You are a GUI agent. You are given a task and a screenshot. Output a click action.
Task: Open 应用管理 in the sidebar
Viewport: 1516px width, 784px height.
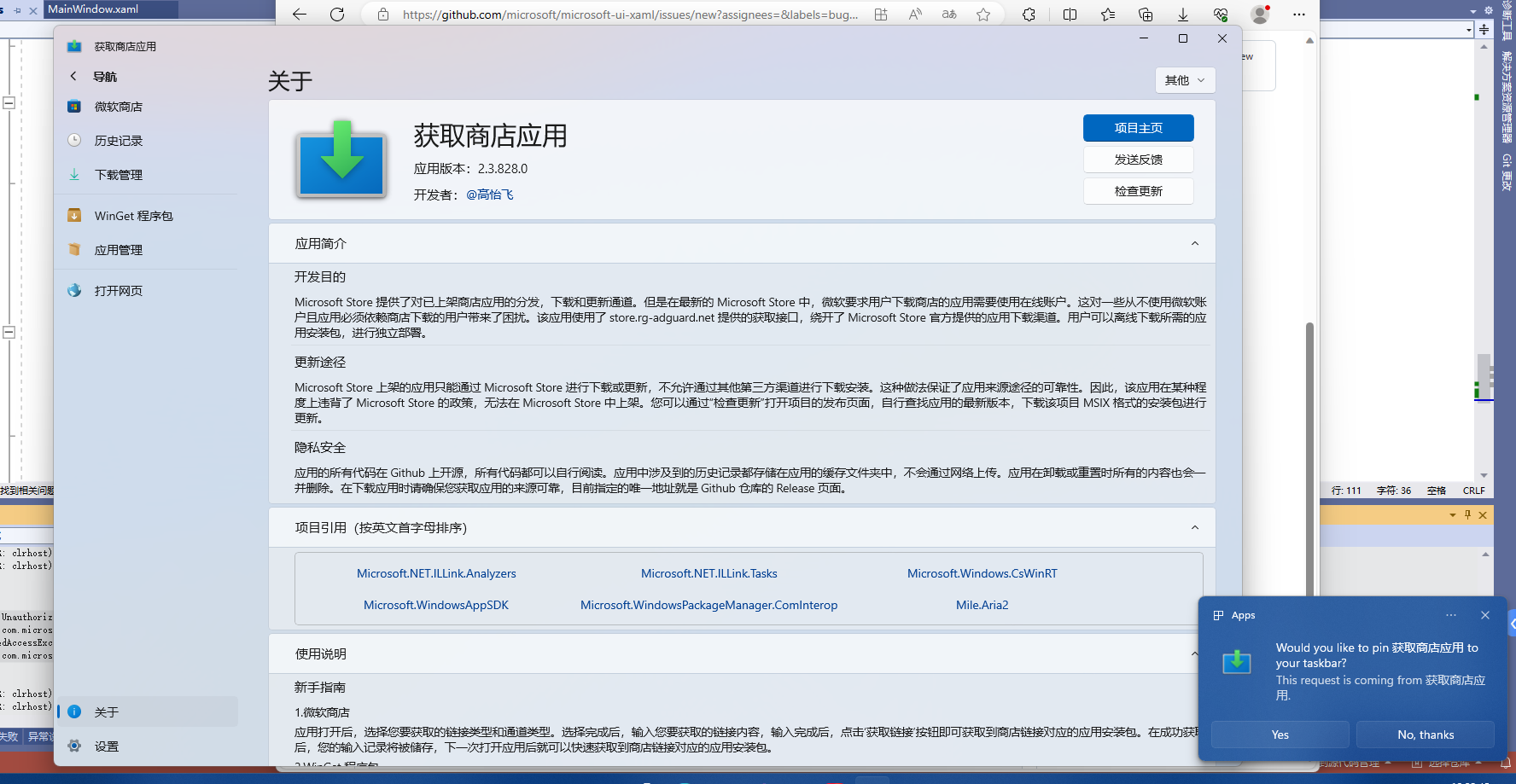coord(119,249)
